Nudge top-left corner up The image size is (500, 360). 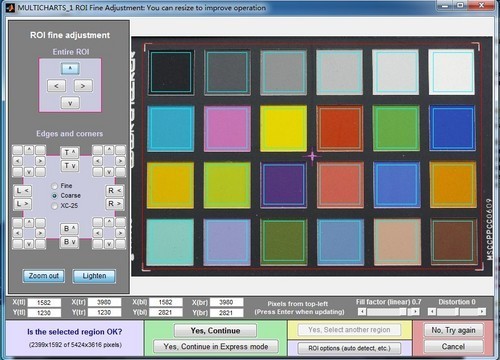pyautogui.click(x=29, y=150)
